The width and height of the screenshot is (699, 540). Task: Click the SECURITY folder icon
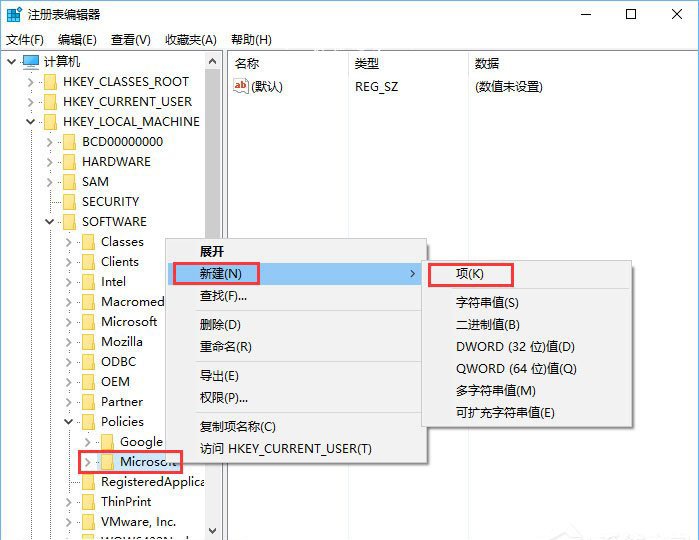coord(69,202)
